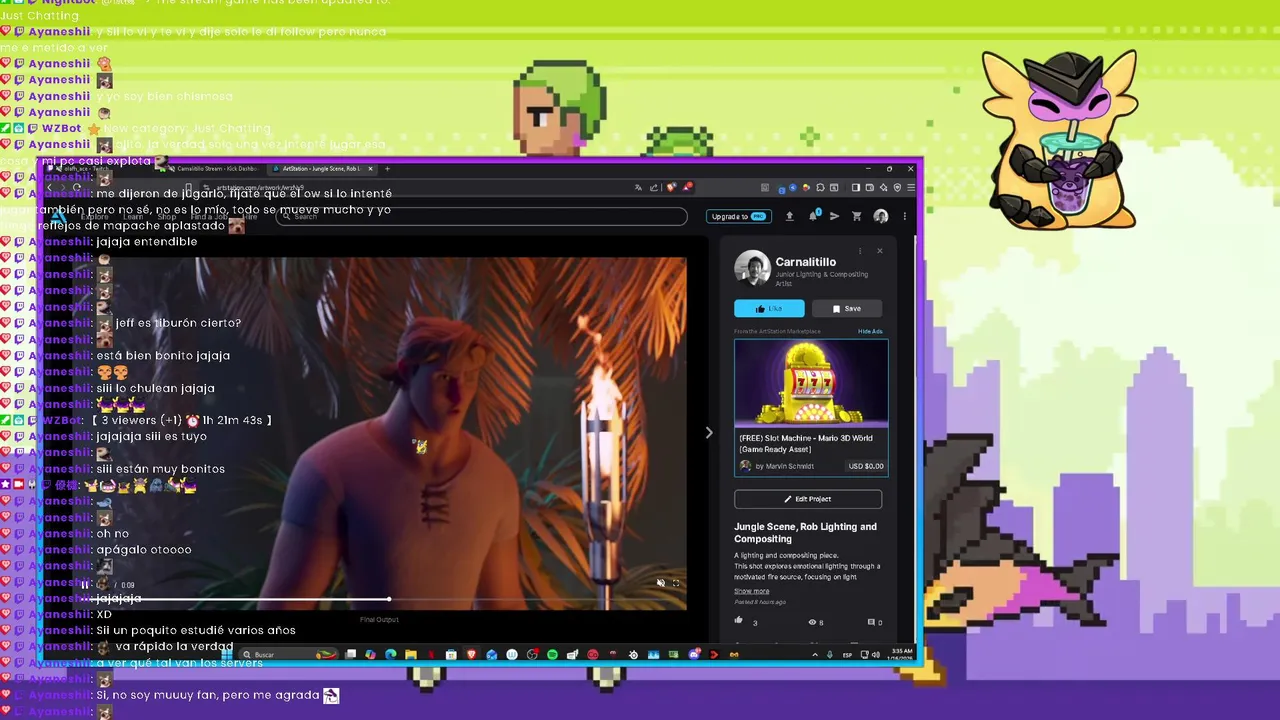This screenshot has height=720, width=1280.
Task: Open the Shop menu on ArtStation
Action: 167,216
